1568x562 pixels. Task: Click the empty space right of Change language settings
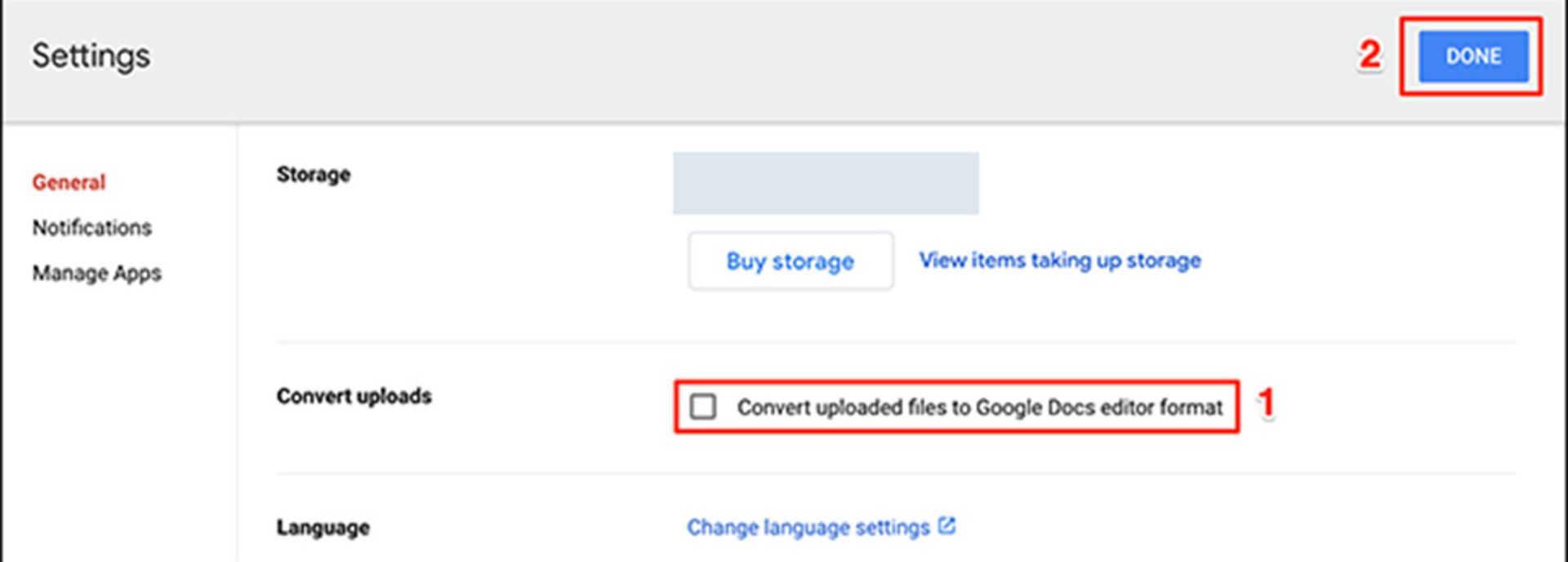[x=1225, y=528]
